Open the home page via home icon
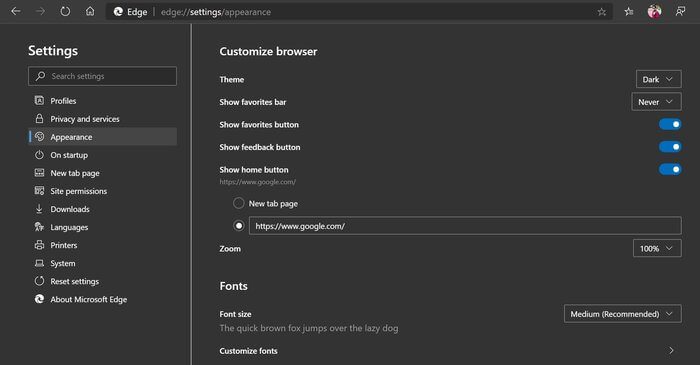The height and width of the screenshot is (365, 700). click(90, 12)
